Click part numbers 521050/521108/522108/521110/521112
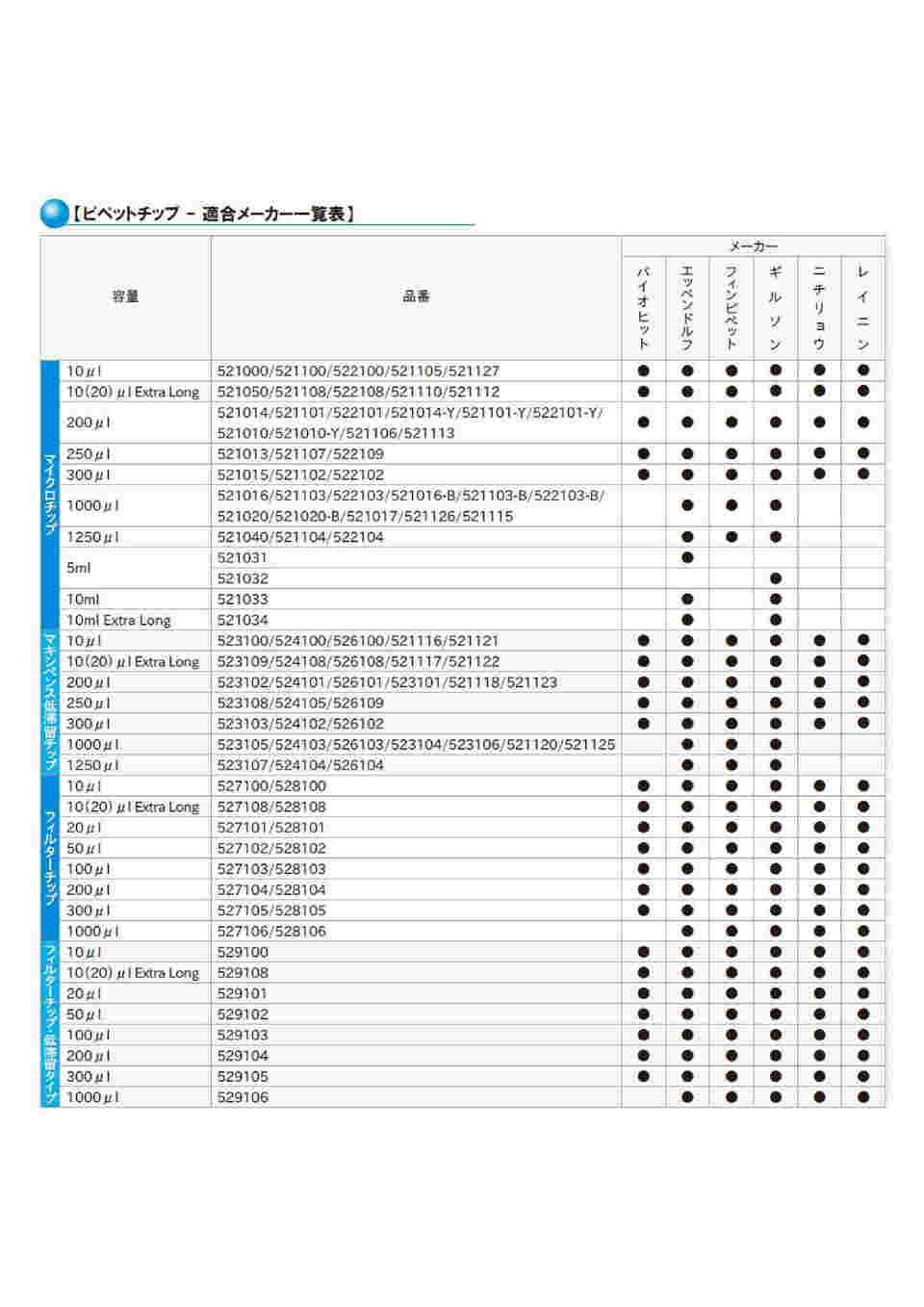 click(x=358, y=392)
